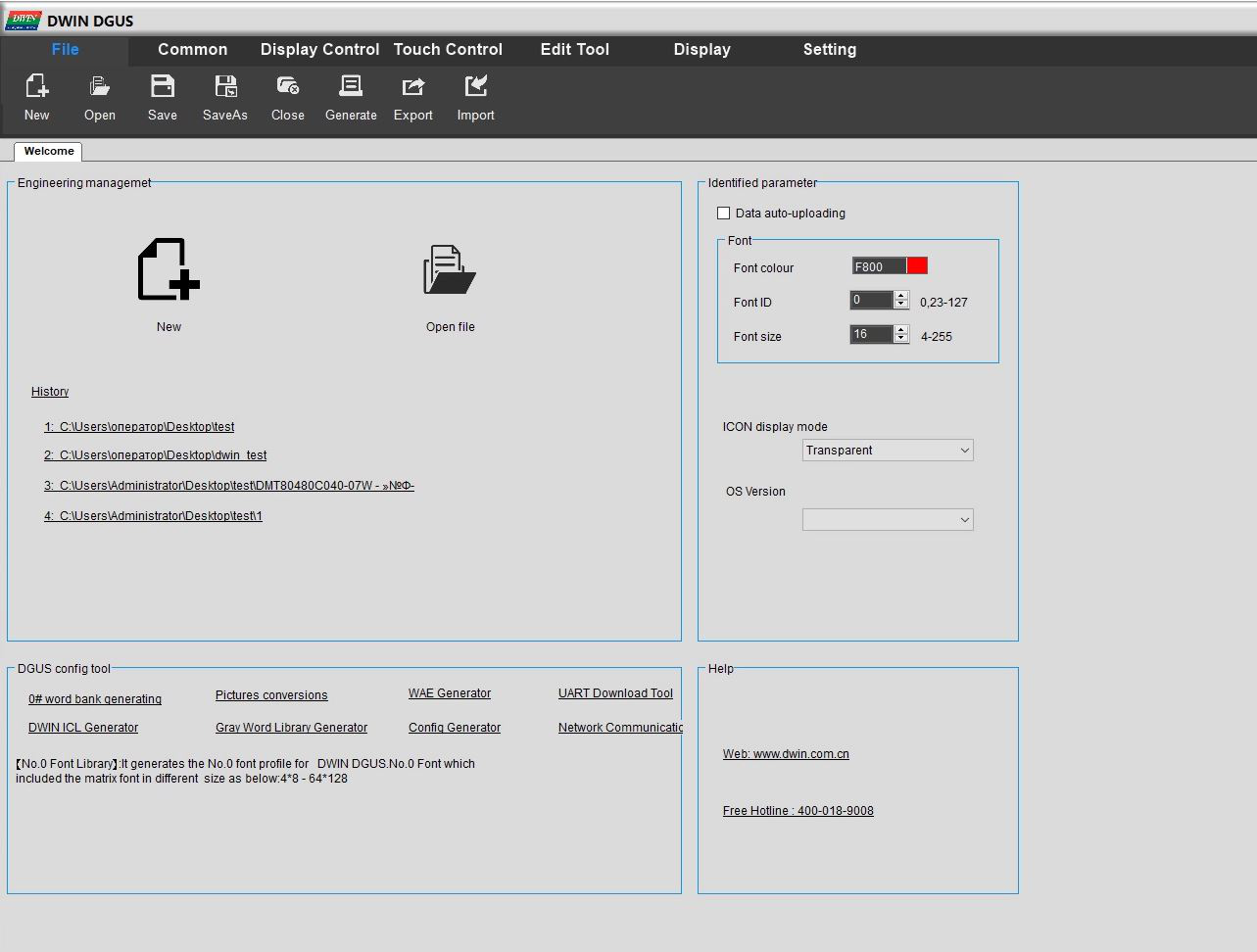The height and width of the screenshot is (952, 1257).
Task: Open the Edit Tool menu tab
Action: [575, 49]
